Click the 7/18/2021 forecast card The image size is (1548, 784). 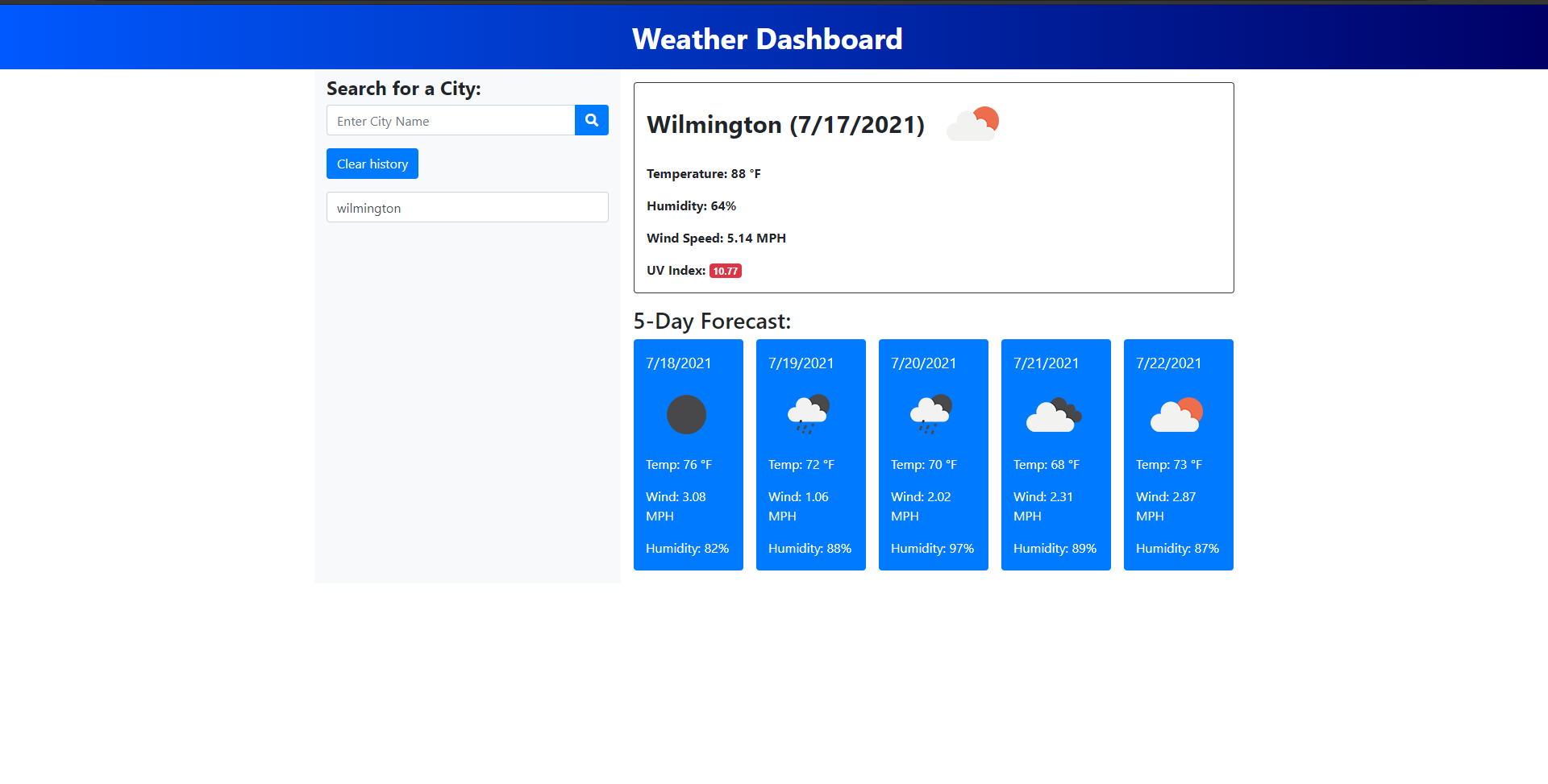point(688,454)
